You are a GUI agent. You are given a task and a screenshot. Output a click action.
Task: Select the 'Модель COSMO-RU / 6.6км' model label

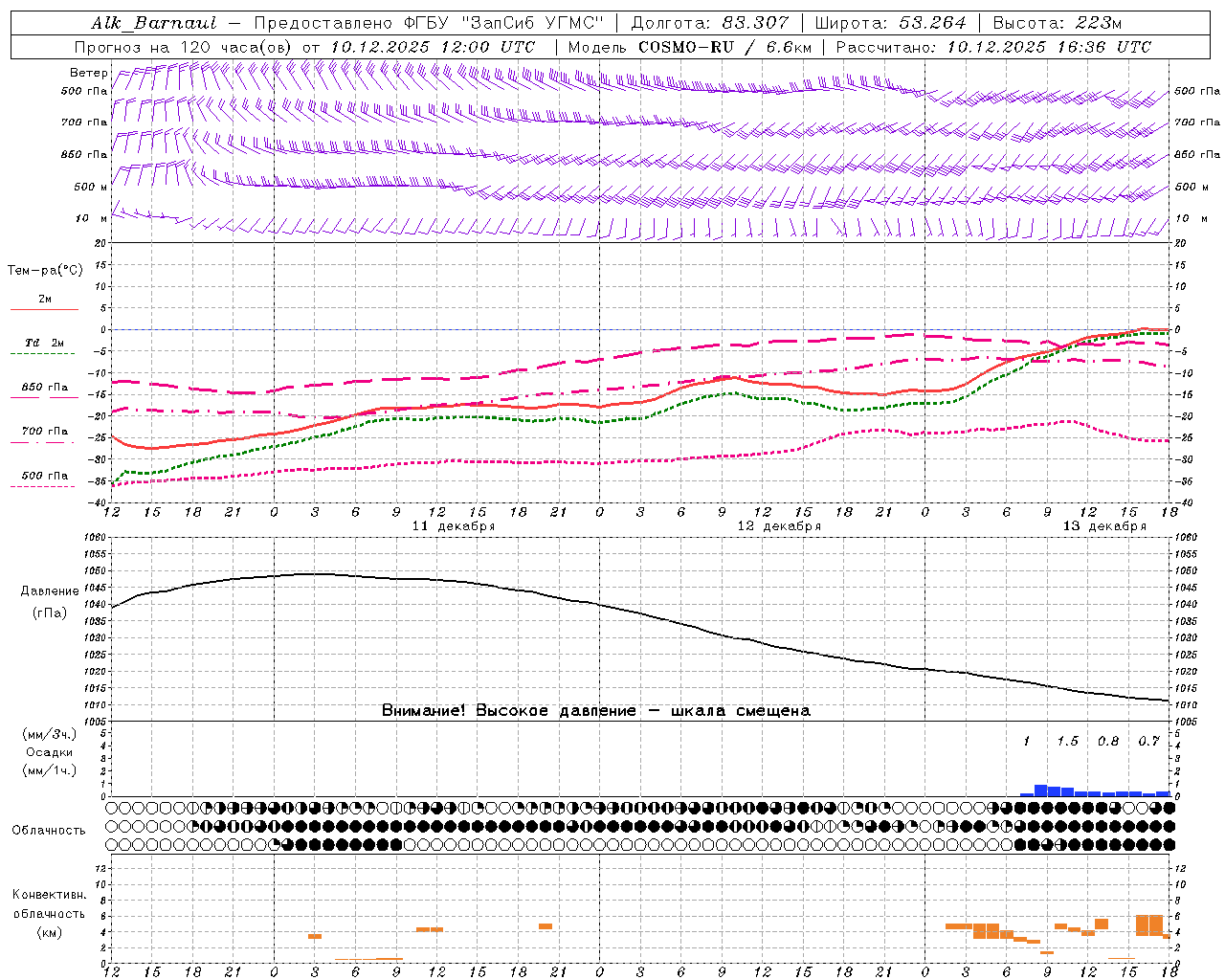(x=690, y=47)
